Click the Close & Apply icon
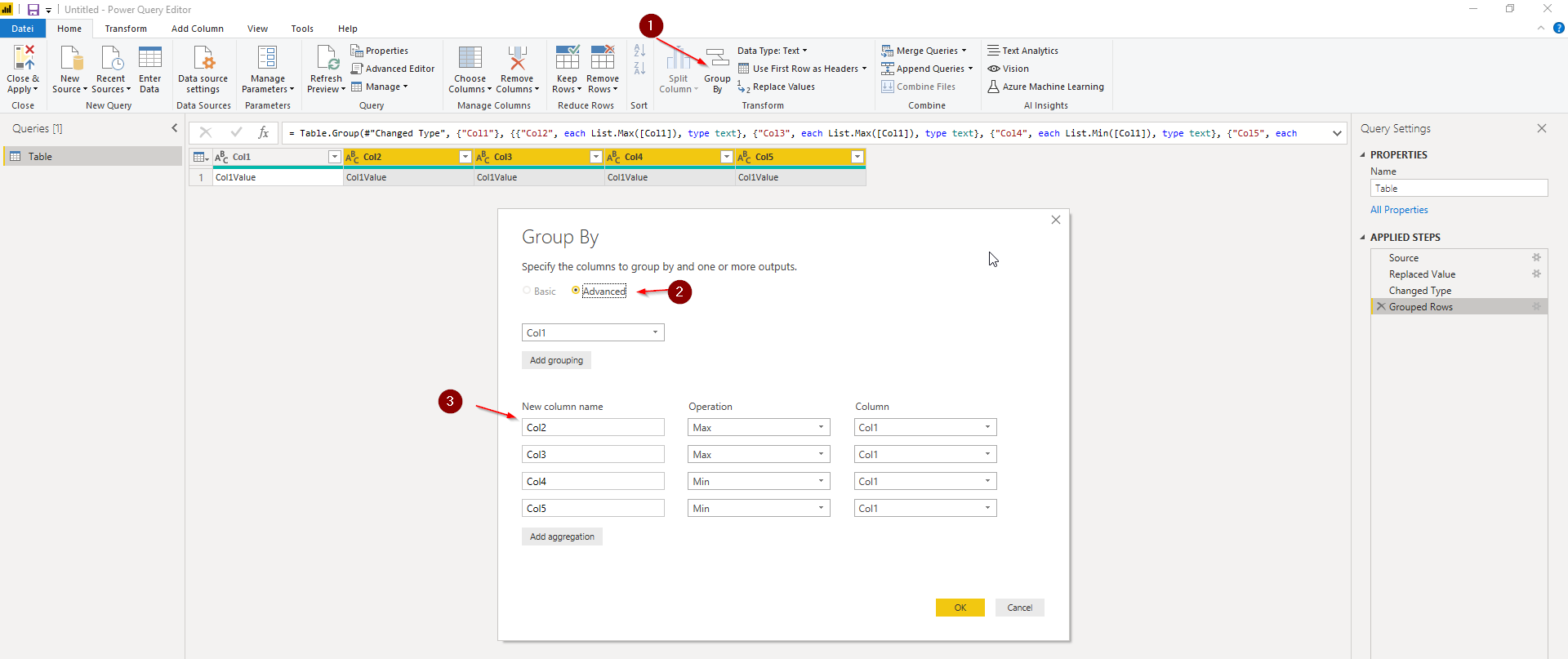The image size is (1568, 659). tap(24, 58)
